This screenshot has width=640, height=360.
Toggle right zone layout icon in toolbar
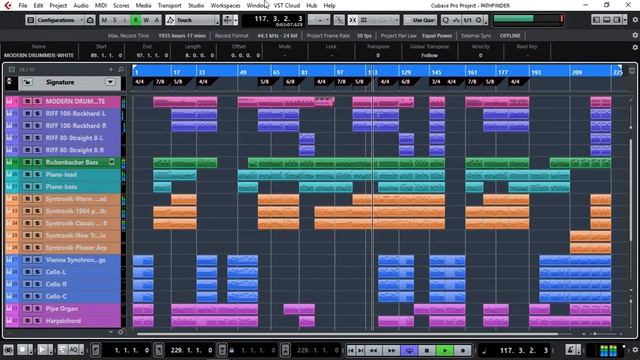(x=617, y=20)
